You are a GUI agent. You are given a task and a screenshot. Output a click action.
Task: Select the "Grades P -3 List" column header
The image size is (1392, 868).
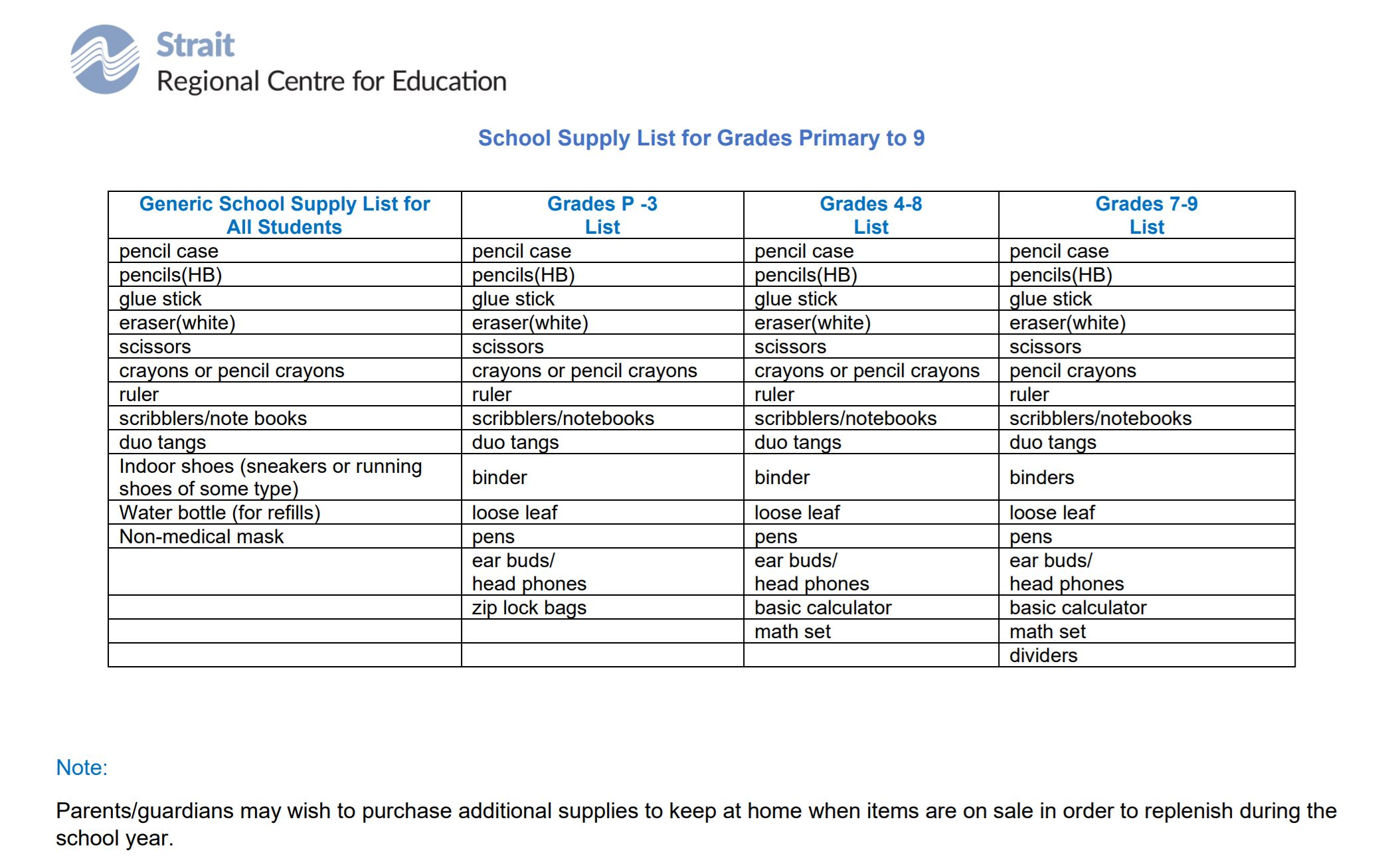[602, 215]
